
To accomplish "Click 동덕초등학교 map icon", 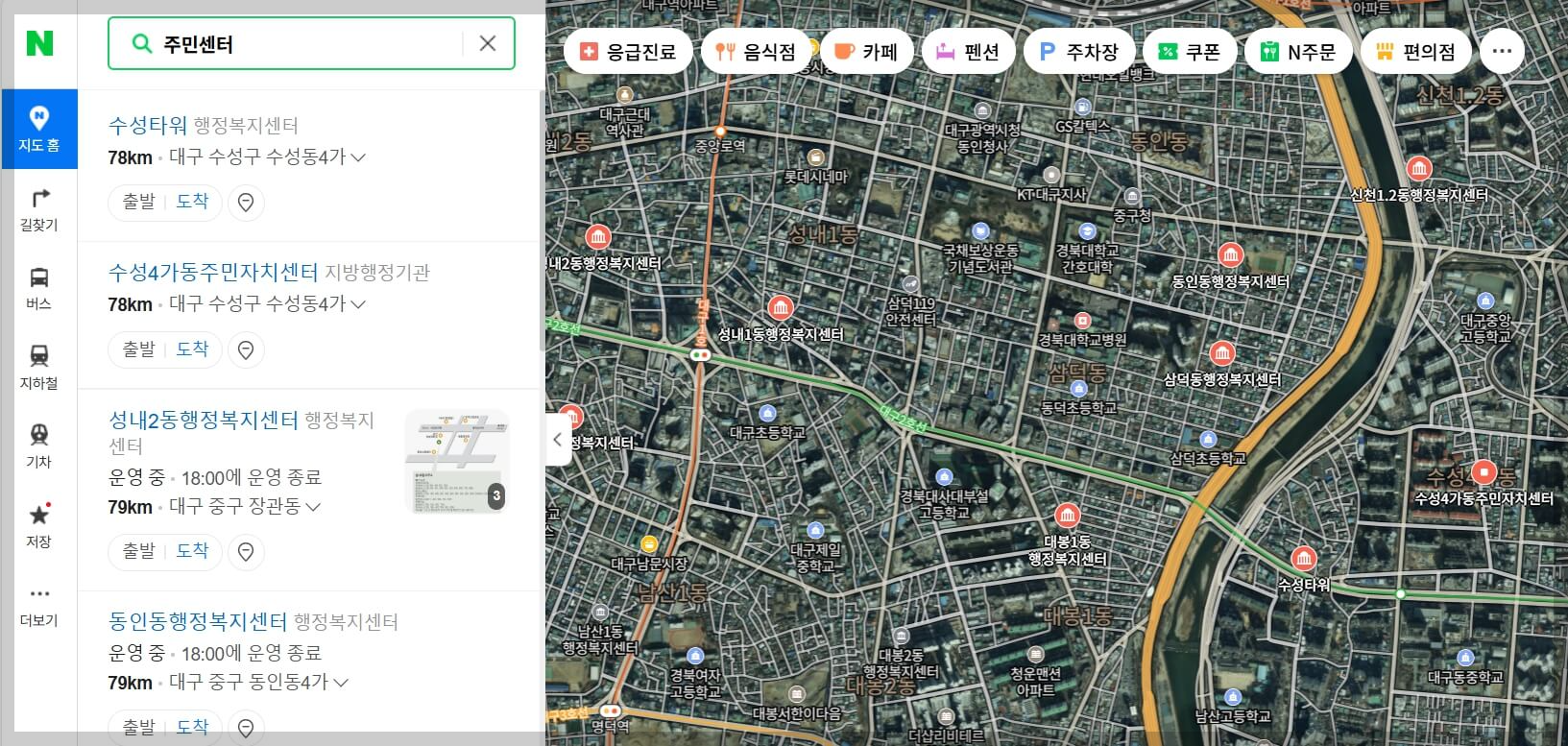I will coord(1078,389).
